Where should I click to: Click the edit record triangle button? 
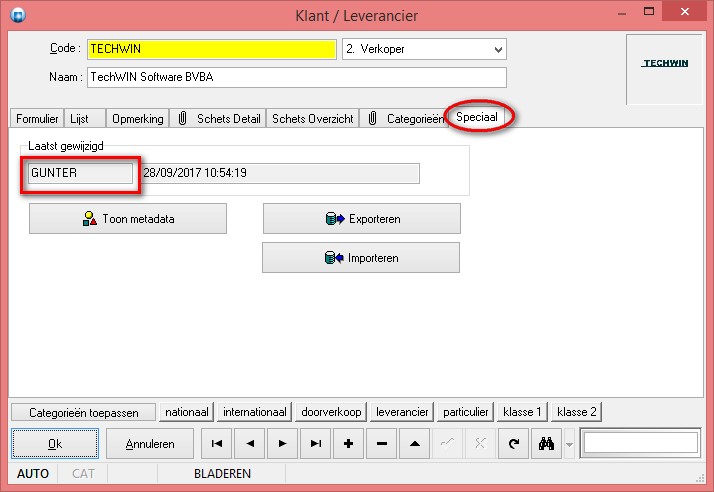(414, 443)
